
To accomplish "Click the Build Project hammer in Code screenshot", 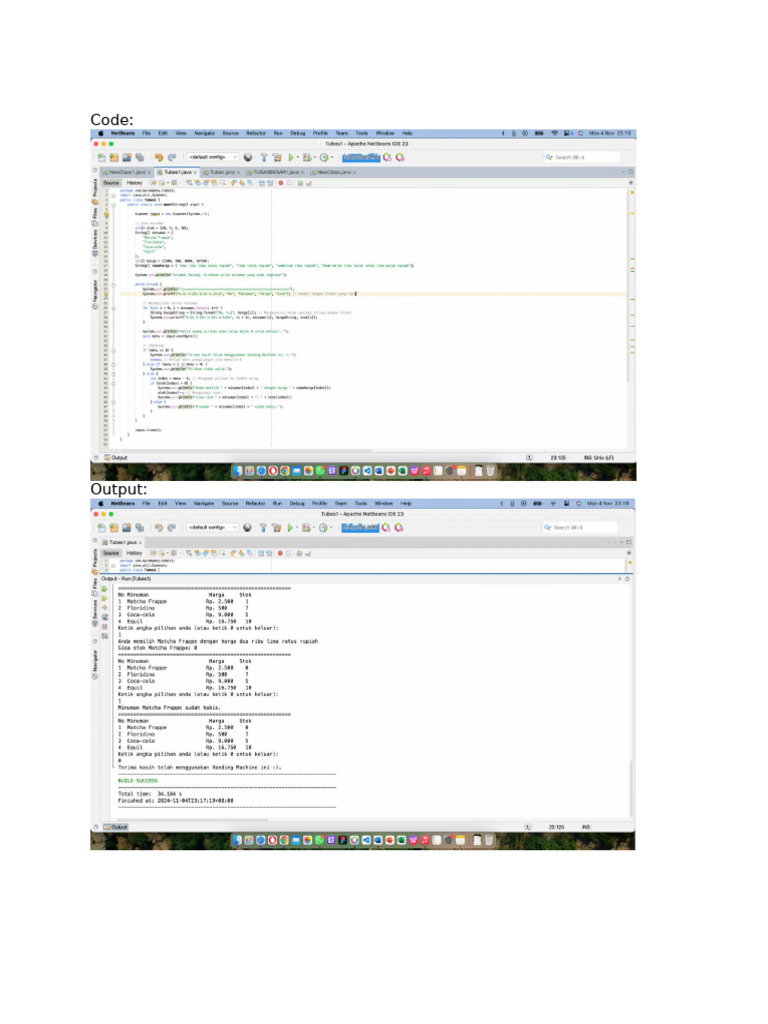I will pos(264,157).
